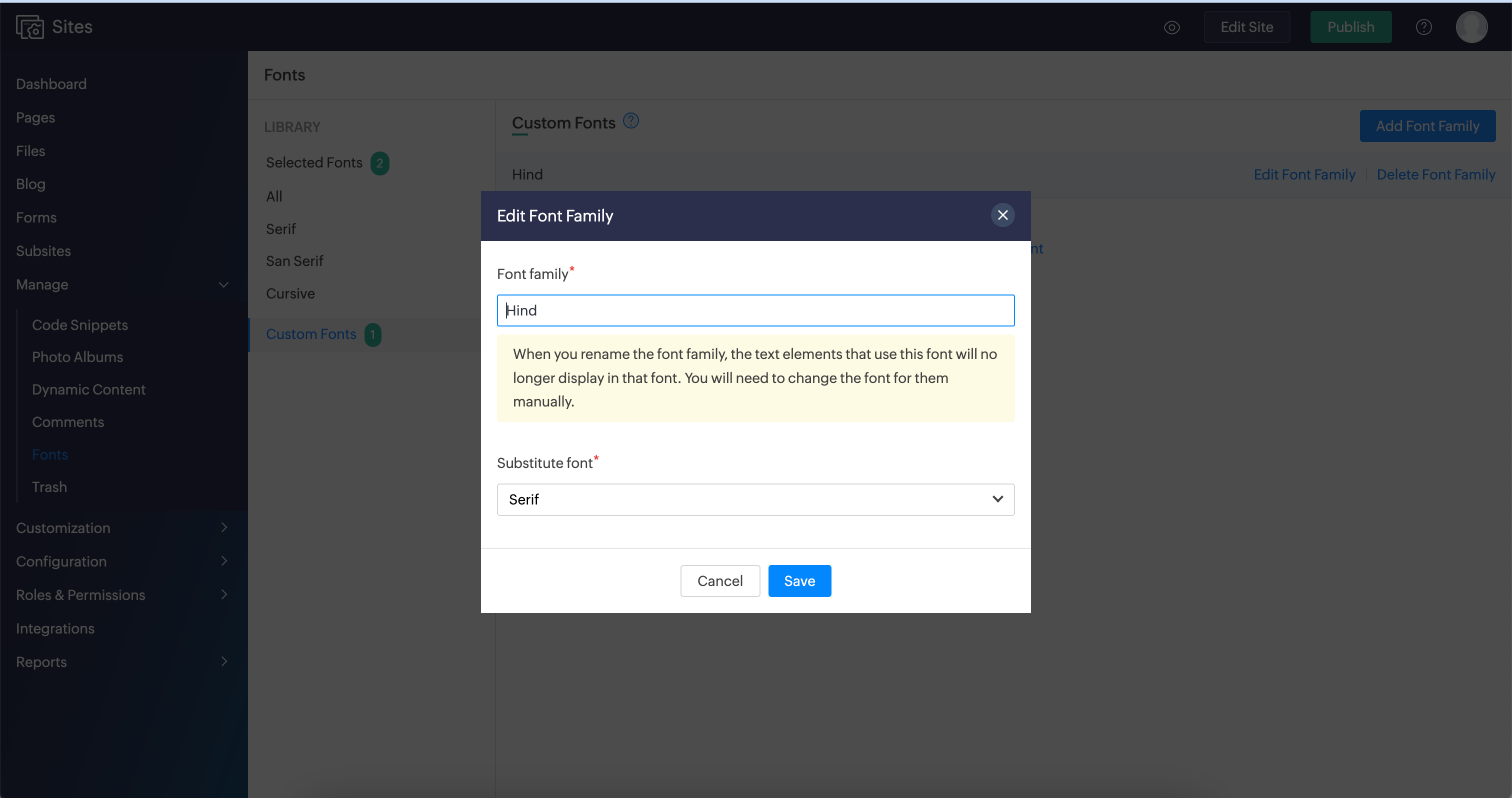Click the Sites logo icon
This screenshot has height=798, width=1512.
tap(29, 27)
